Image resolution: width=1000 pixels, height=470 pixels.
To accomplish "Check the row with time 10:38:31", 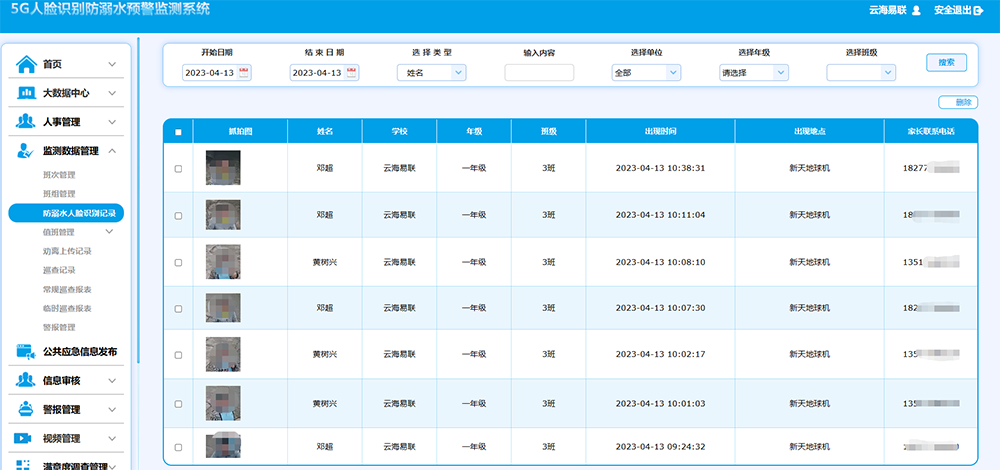I will pos(178,168).
